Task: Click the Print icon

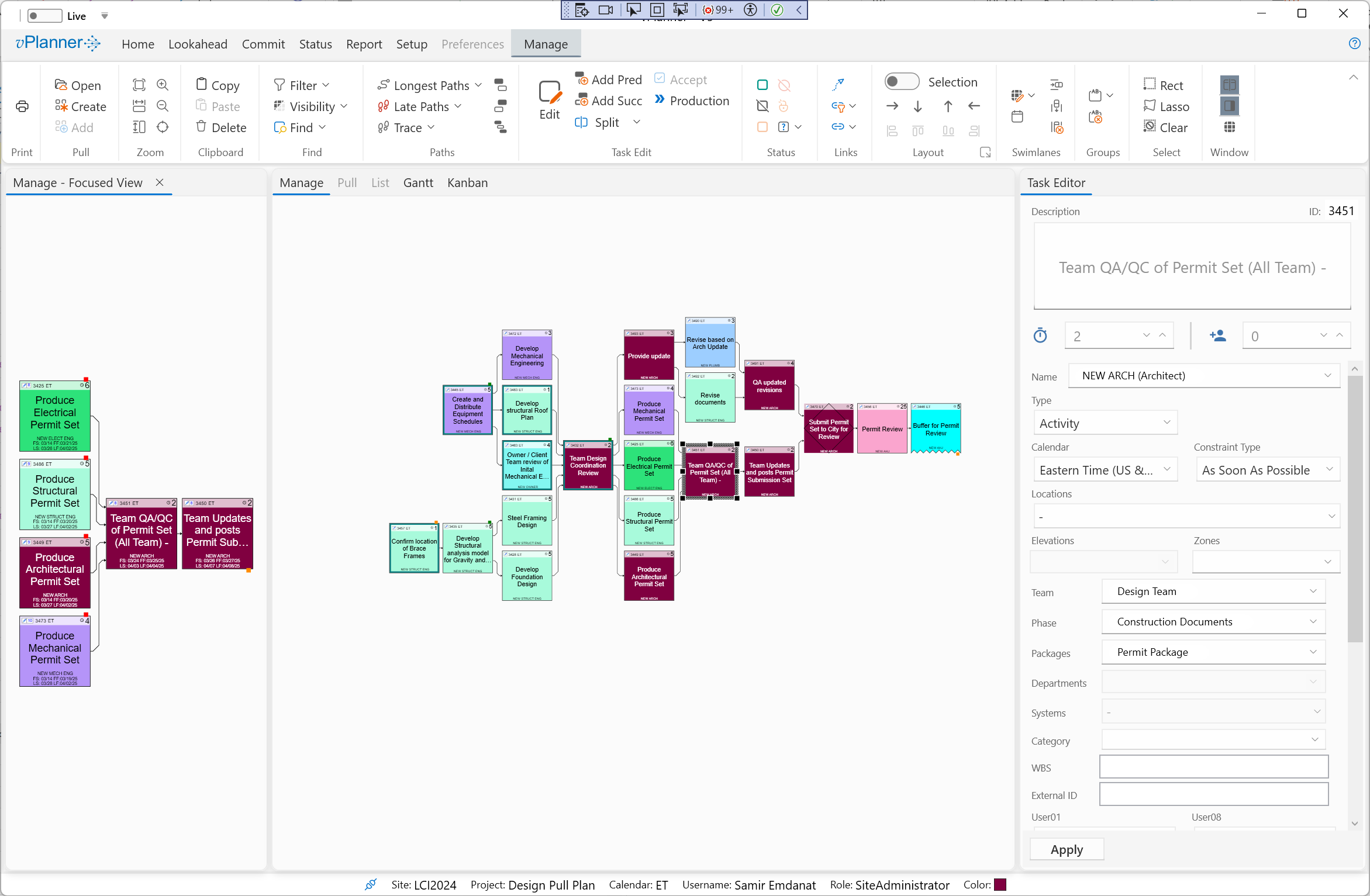Action: pyautogui.click(x=22, y=106)
